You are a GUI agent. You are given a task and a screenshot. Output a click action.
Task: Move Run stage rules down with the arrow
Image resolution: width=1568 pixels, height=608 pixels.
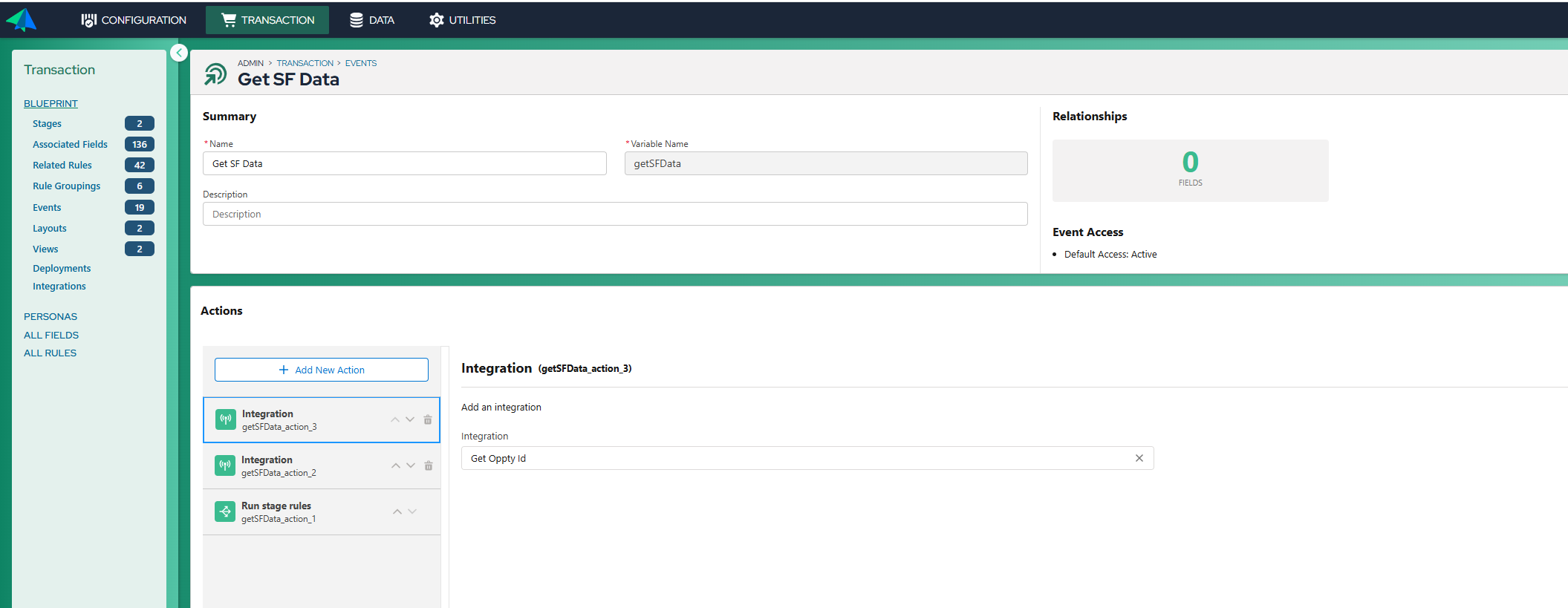coord(412,511)
